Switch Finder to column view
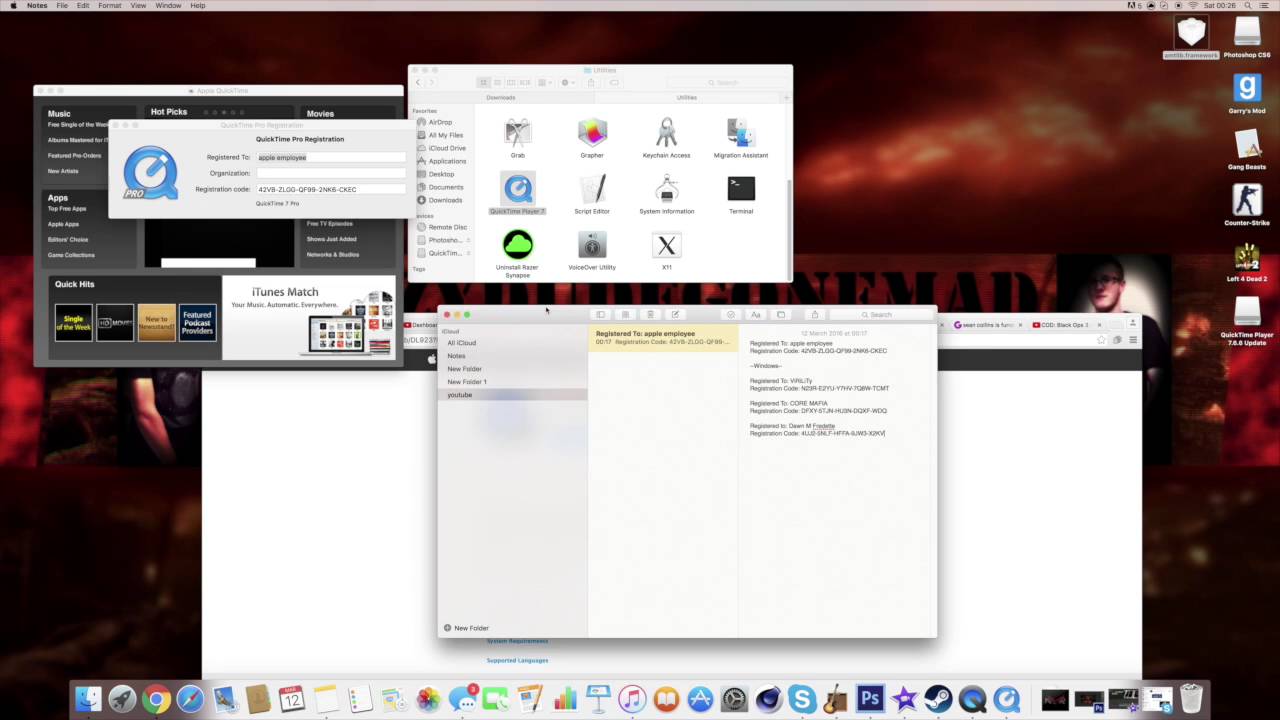 point(511,82)
